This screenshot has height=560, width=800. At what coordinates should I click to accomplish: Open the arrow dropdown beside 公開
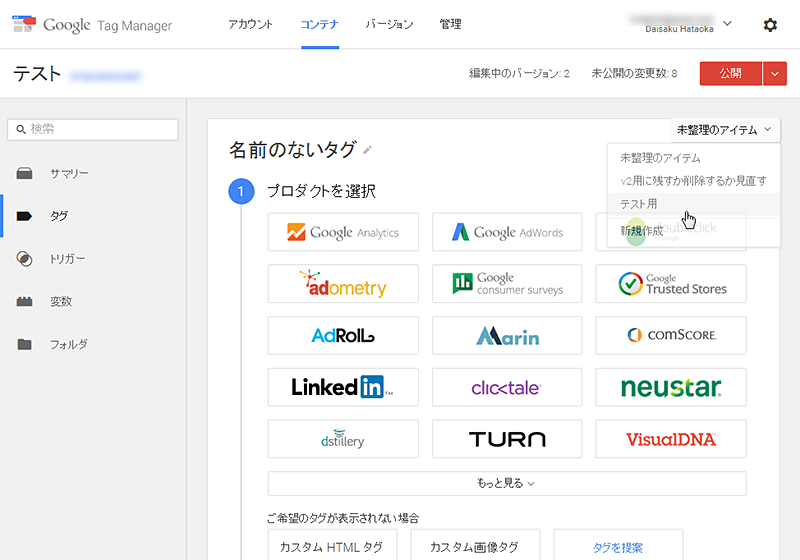point(774,74)
